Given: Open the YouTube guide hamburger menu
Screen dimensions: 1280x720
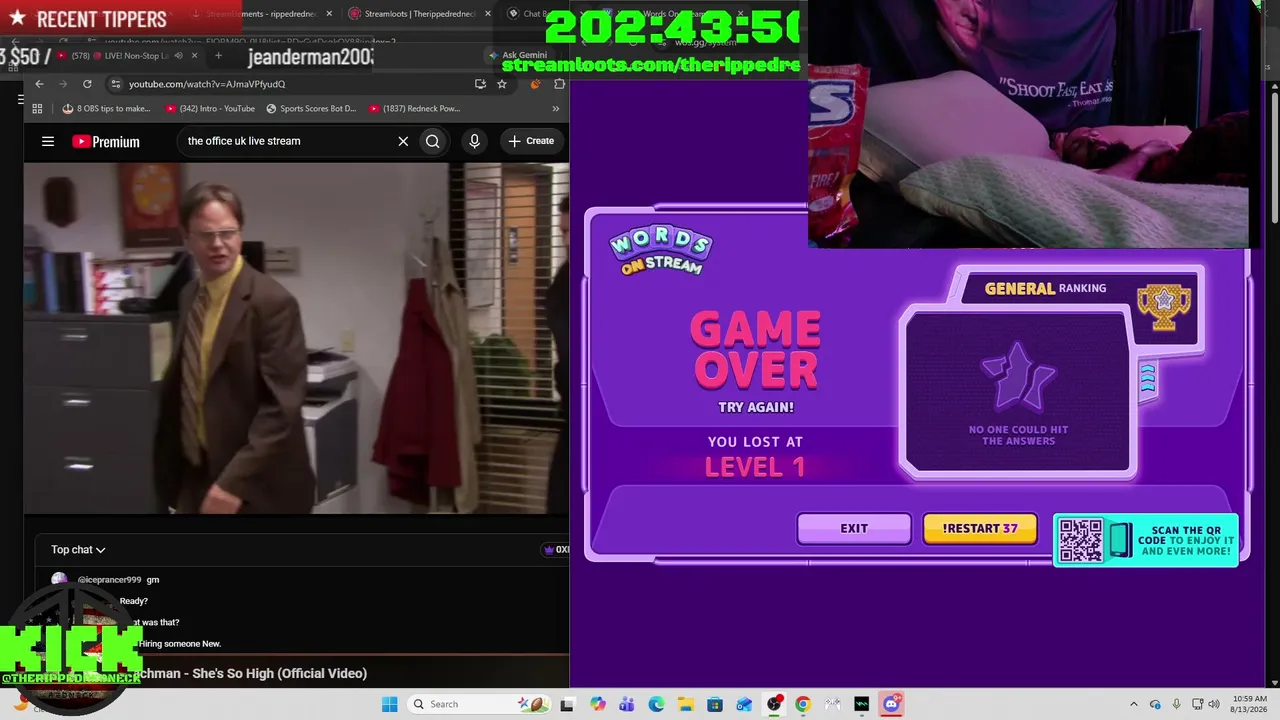Looking at the screenshot, I should 48,141.
